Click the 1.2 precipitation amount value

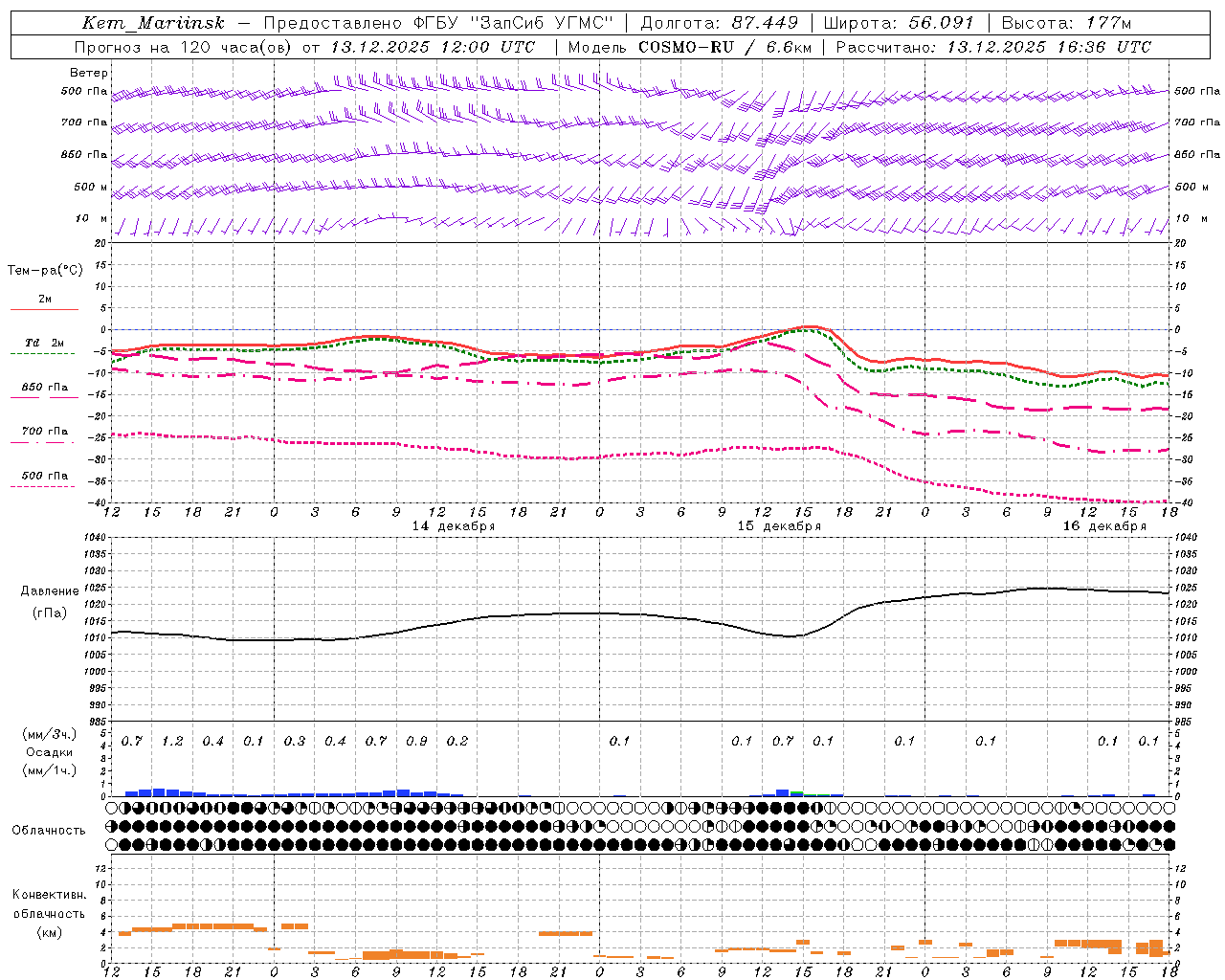coord(172,741)
